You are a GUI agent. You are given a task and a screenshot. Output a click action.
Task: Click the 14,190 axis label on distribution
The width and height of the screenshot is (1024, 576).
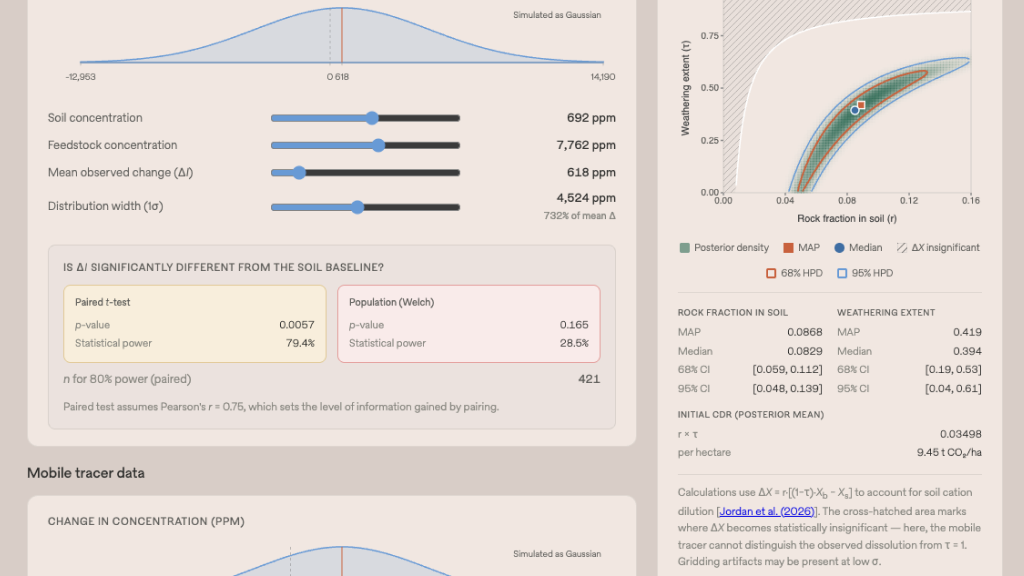click(603, 77)
